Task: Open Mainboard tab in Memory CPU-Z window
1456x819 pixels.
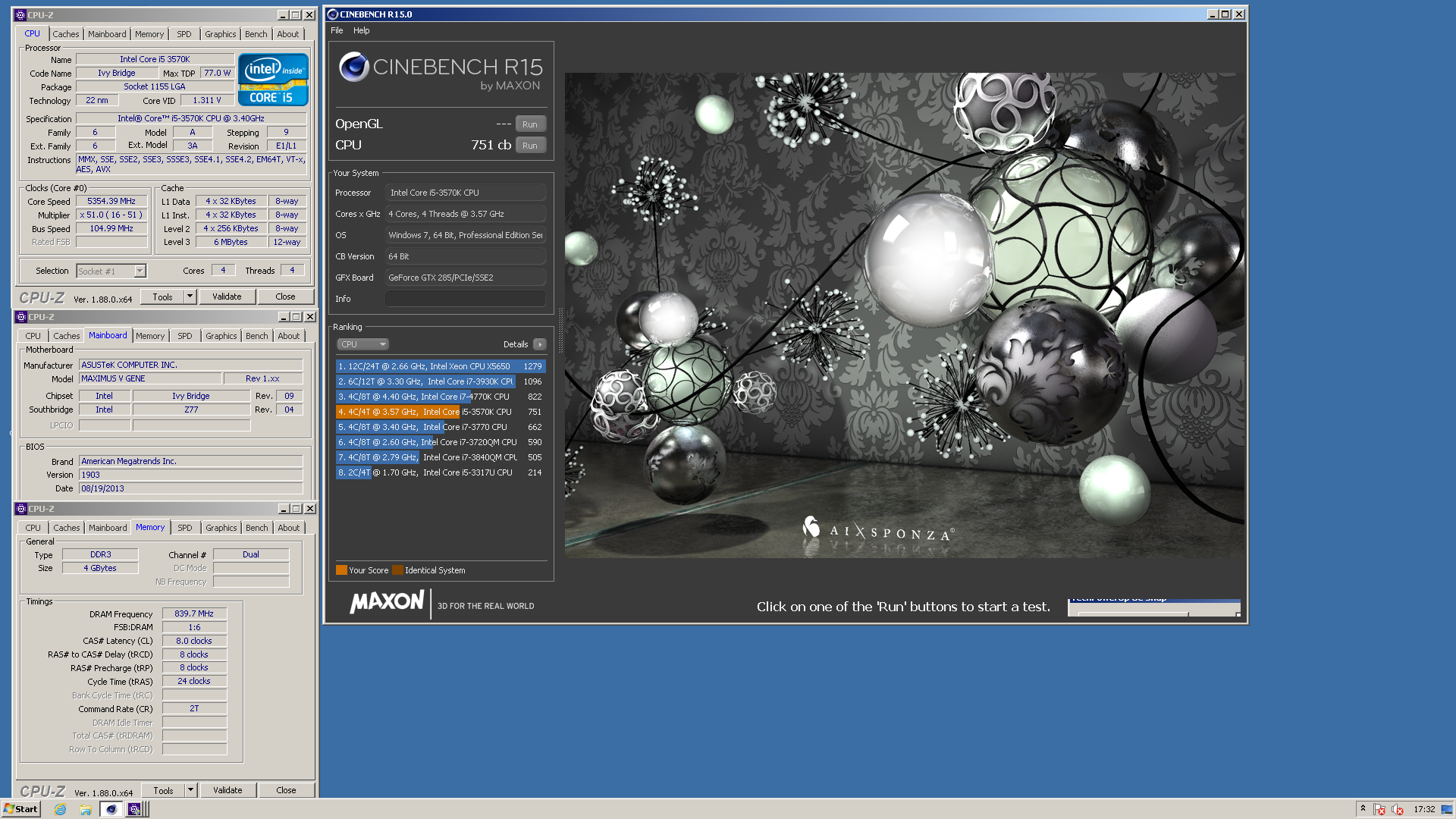Action: coord(108,528)
